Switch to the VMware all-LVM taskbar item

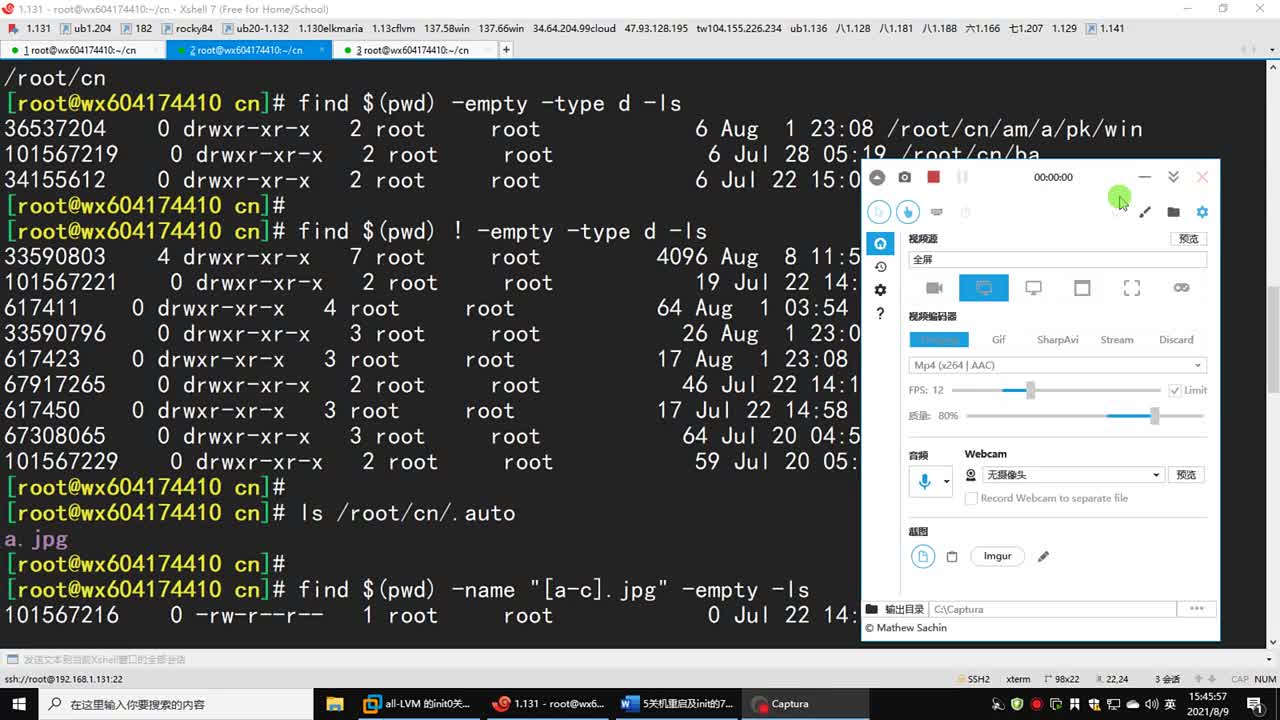click(417, 704)
